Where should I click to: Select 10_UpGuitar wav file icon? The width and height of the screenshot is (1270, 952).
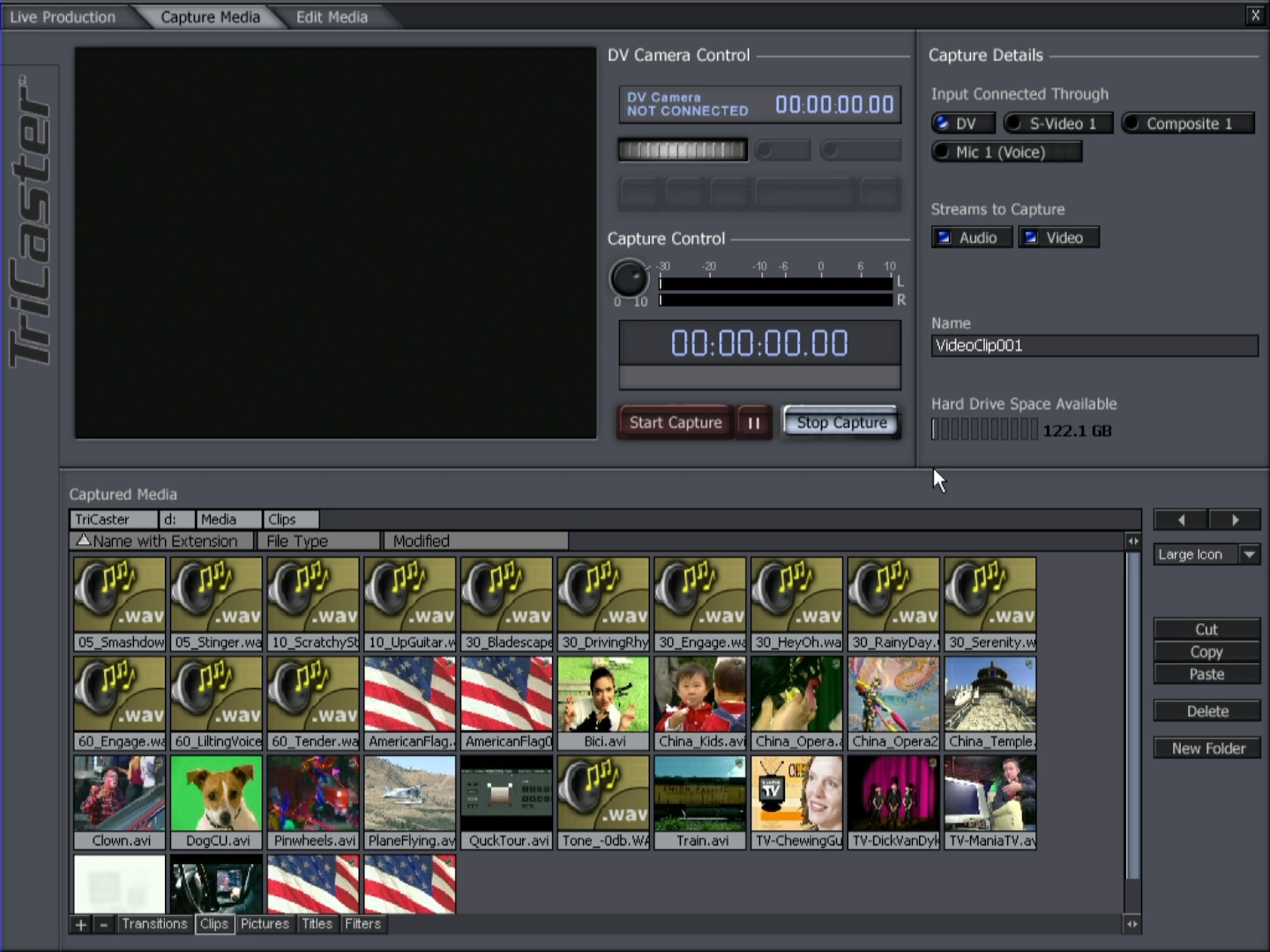pyautogui.click(x=410, y=604)
